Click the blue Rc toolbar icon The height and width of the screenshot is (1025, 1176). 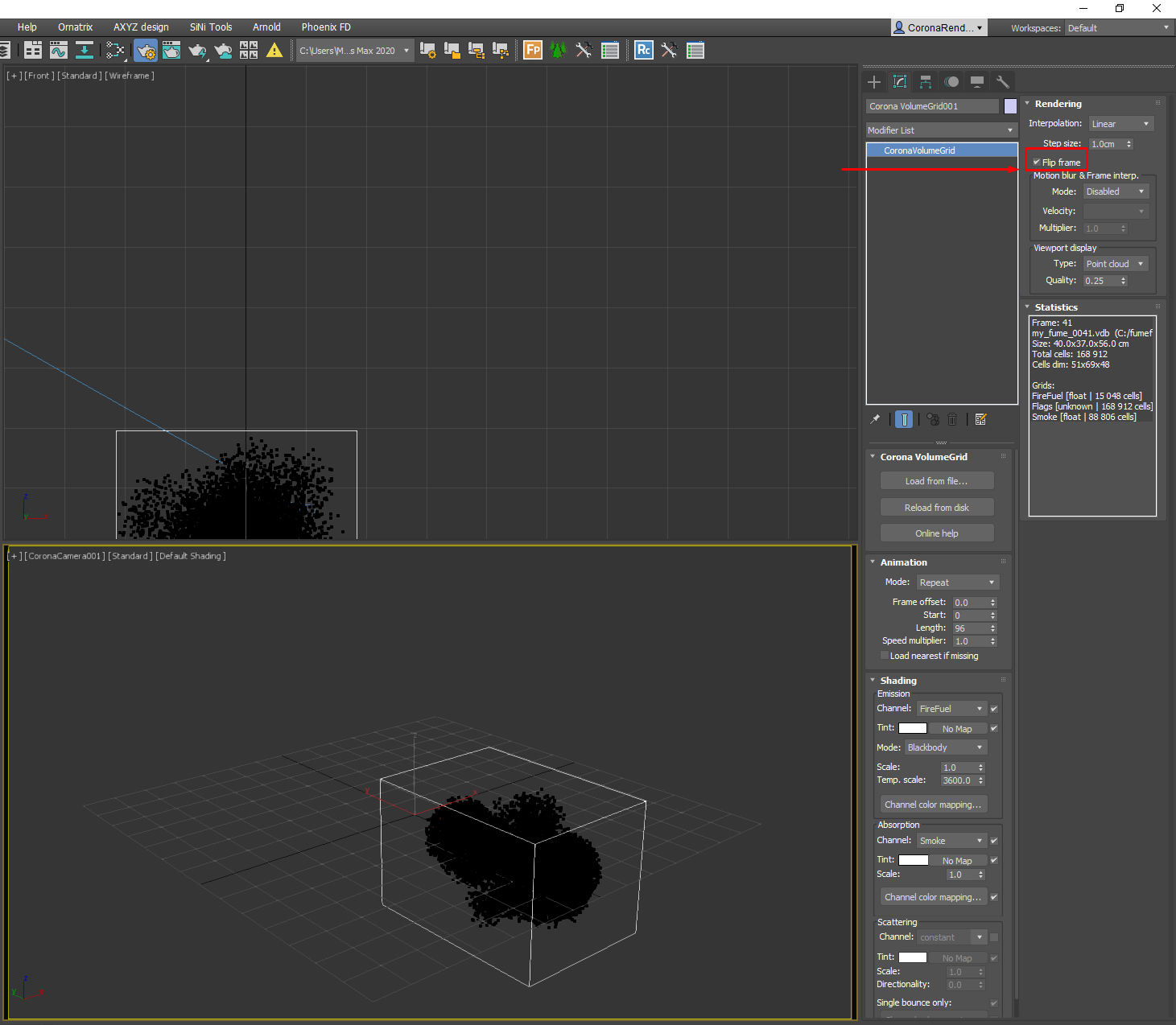pos(643,51)
